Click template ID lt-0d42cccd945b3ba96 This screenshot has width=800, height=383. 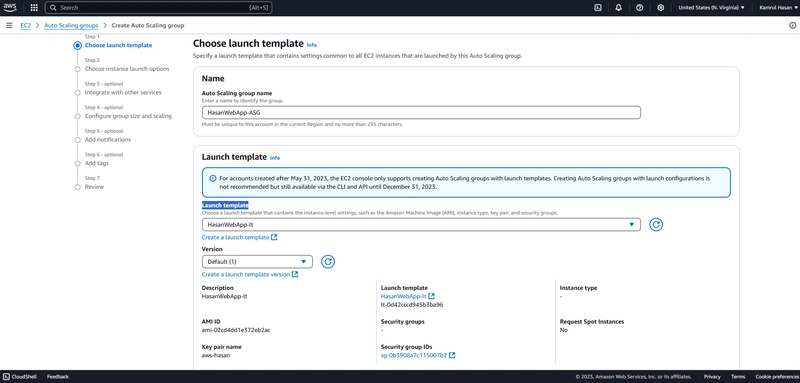pos(412,305)
